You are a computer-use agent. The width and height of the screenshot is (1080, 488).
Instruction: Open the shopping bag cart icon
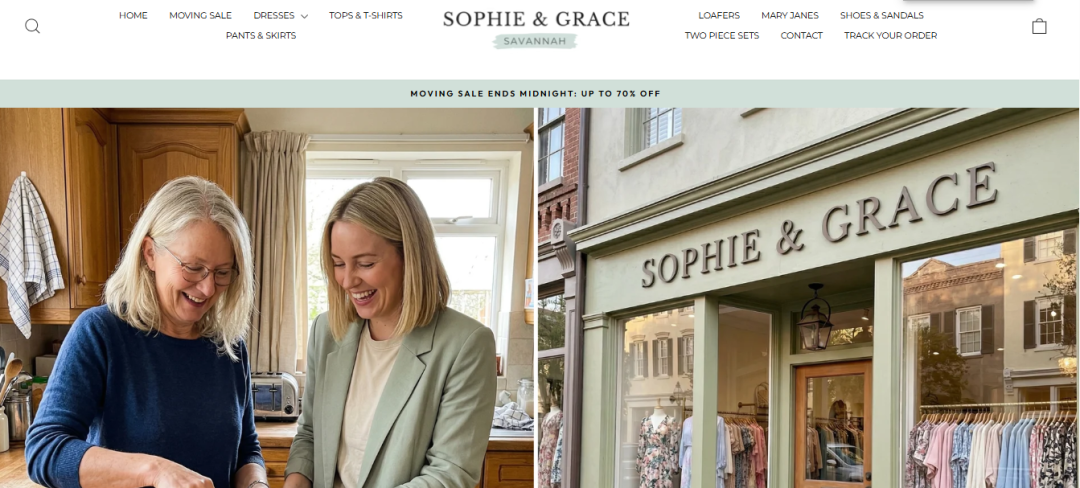click(1039, 26)
